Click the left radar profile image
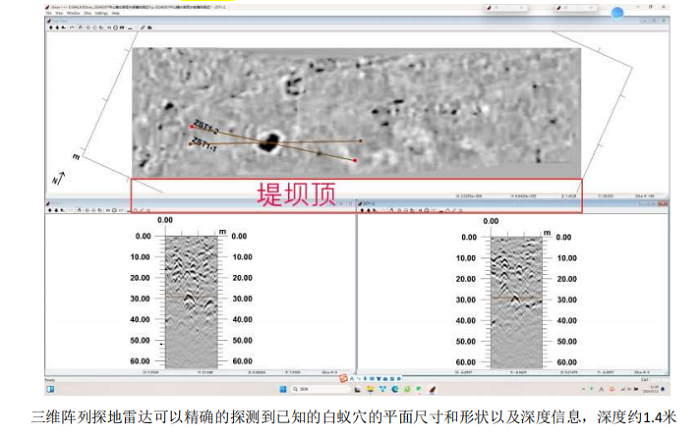700x438 pixels. pos(186,299)
